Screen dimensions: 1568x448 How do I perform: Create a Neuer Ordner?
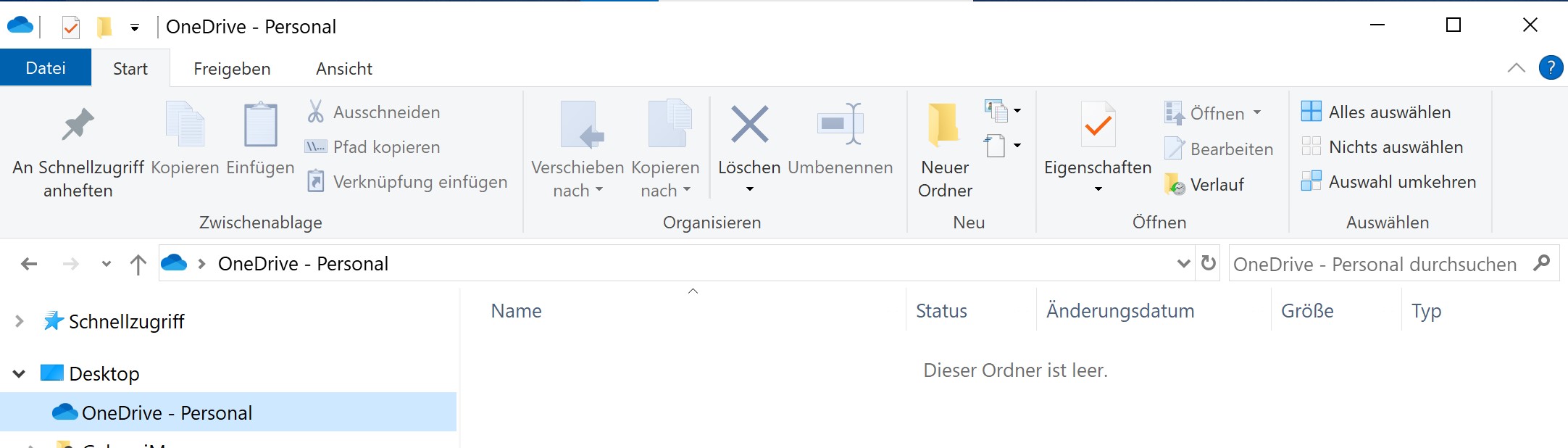(945, 150)
